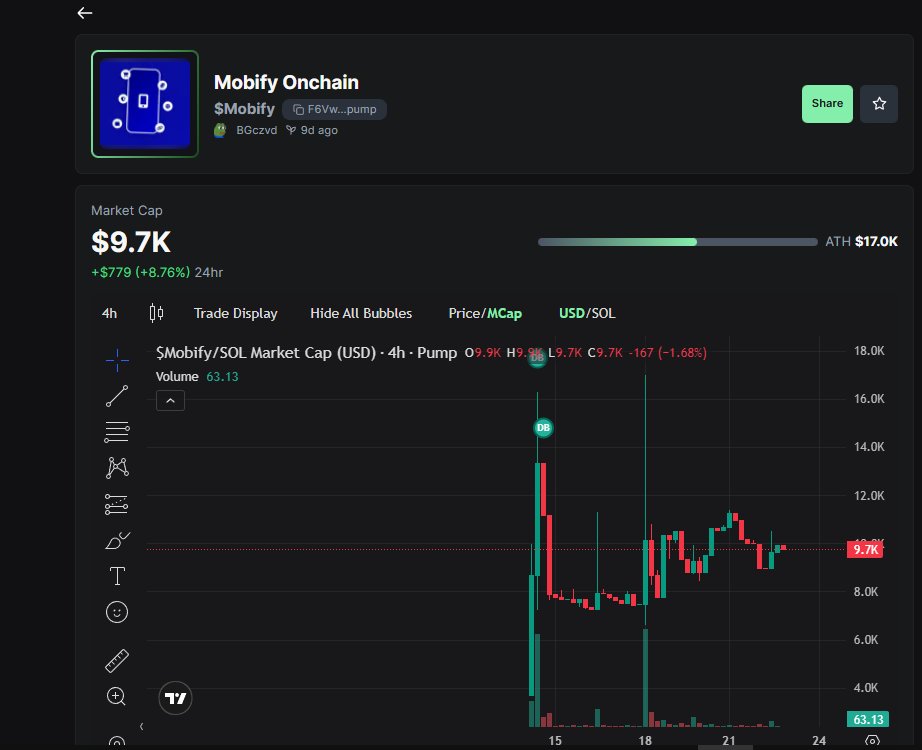The image size is (922, 750).
Task: Click the $Mobify ticker symbol
Action: pos(244,109)
